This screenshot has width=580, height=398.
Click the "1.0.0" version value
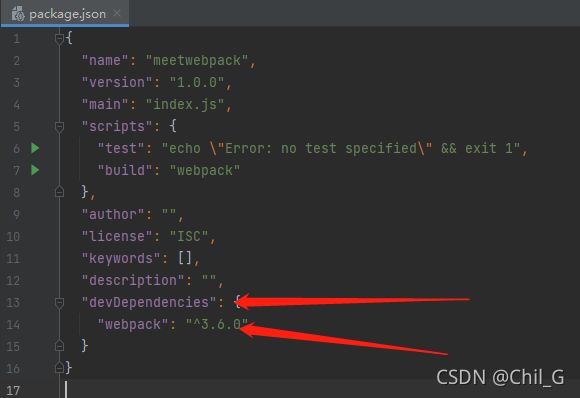tap(196, 82)
